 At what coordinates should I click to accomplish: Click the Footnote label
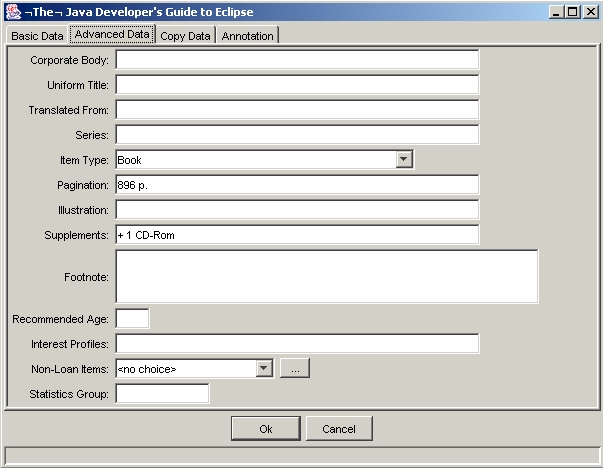point(86,277)
